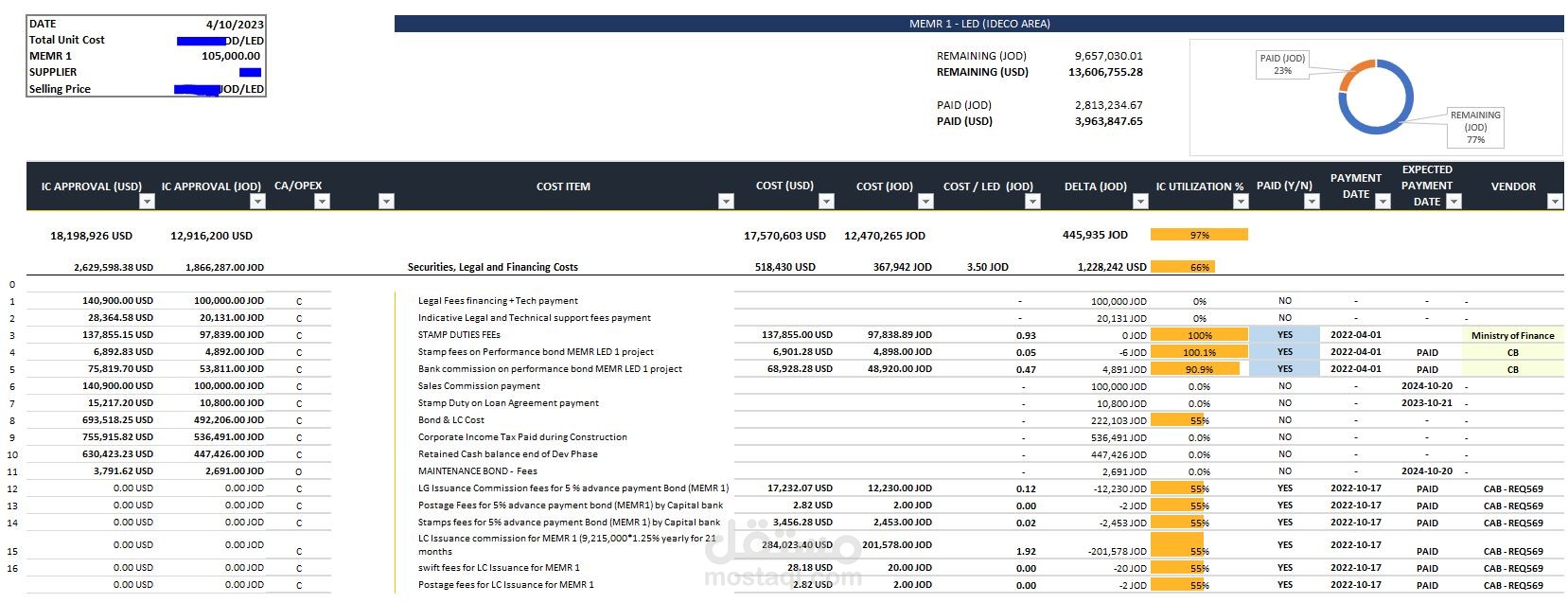Select remaining USD value 13,606,755.28
The image size is (1568, 603).
pyautogui.click(x=1105, y=72)
